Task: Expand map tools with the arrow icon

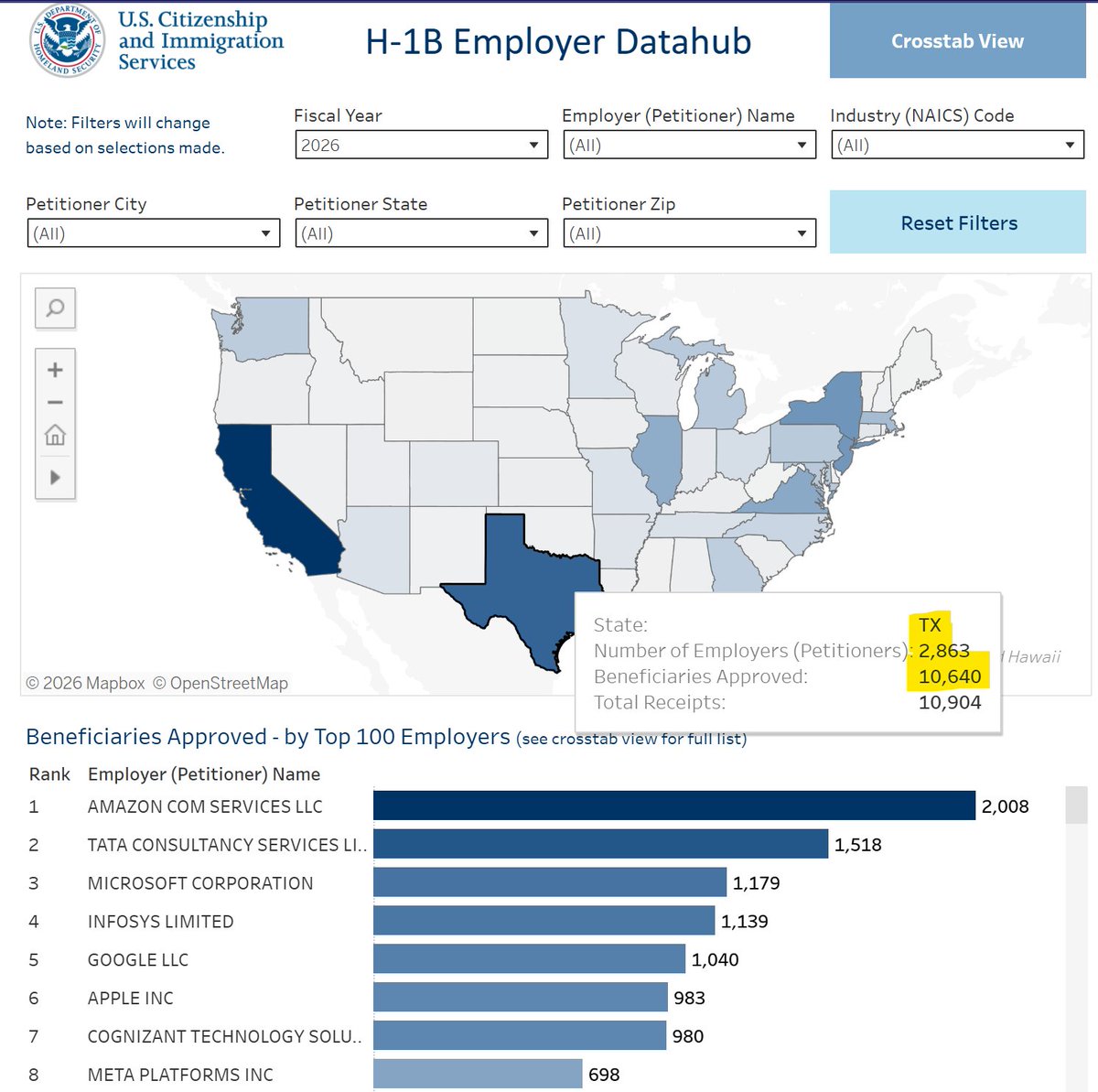Action: [x=55, y=477]
